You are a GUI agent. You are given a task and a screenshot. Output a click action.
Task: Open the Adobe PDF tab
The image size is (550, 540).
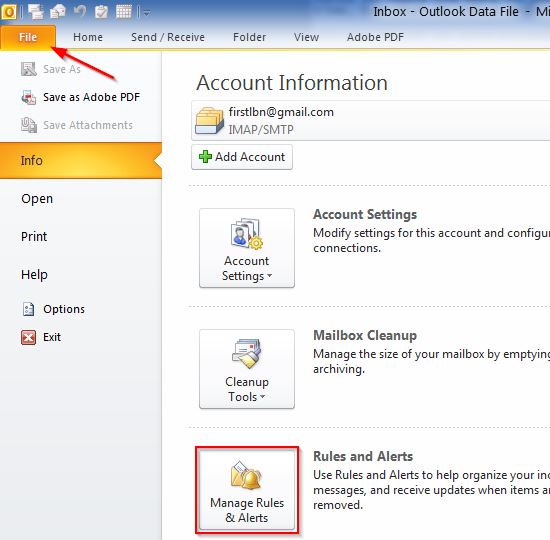[375, 37]
